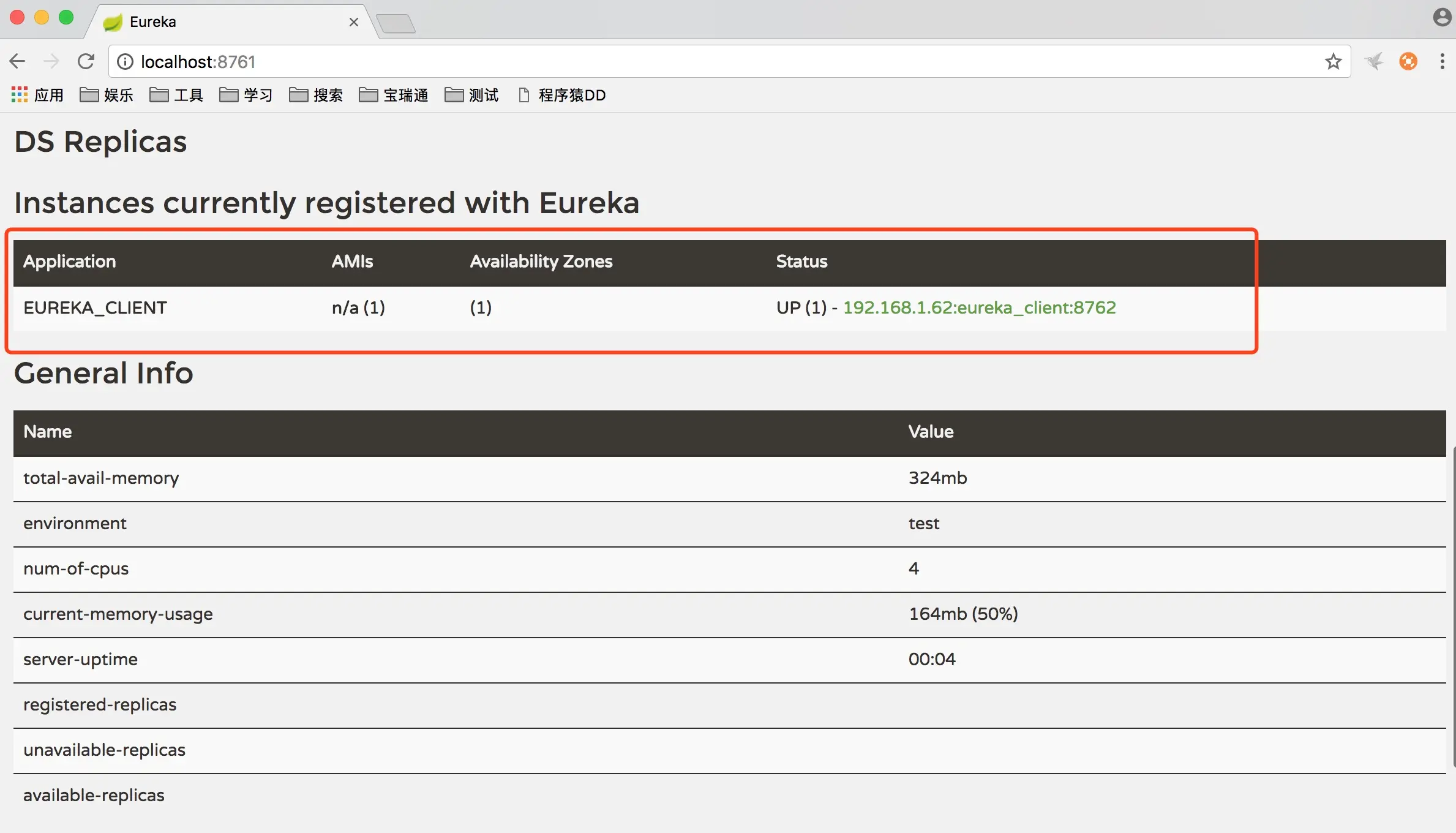This screenshot has width=1456, height=833.
Task: Click the grey bird extension icon
Action: (1374, 61)
